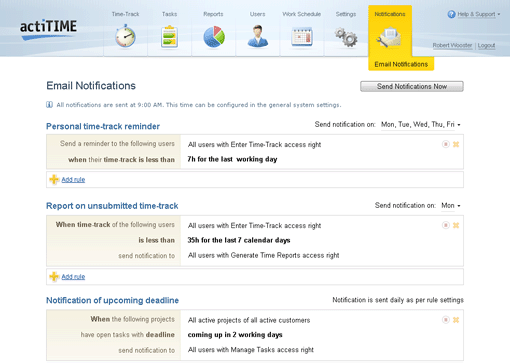
Task: Select the Notifications tab label
Action: click(x=390, y=14)
